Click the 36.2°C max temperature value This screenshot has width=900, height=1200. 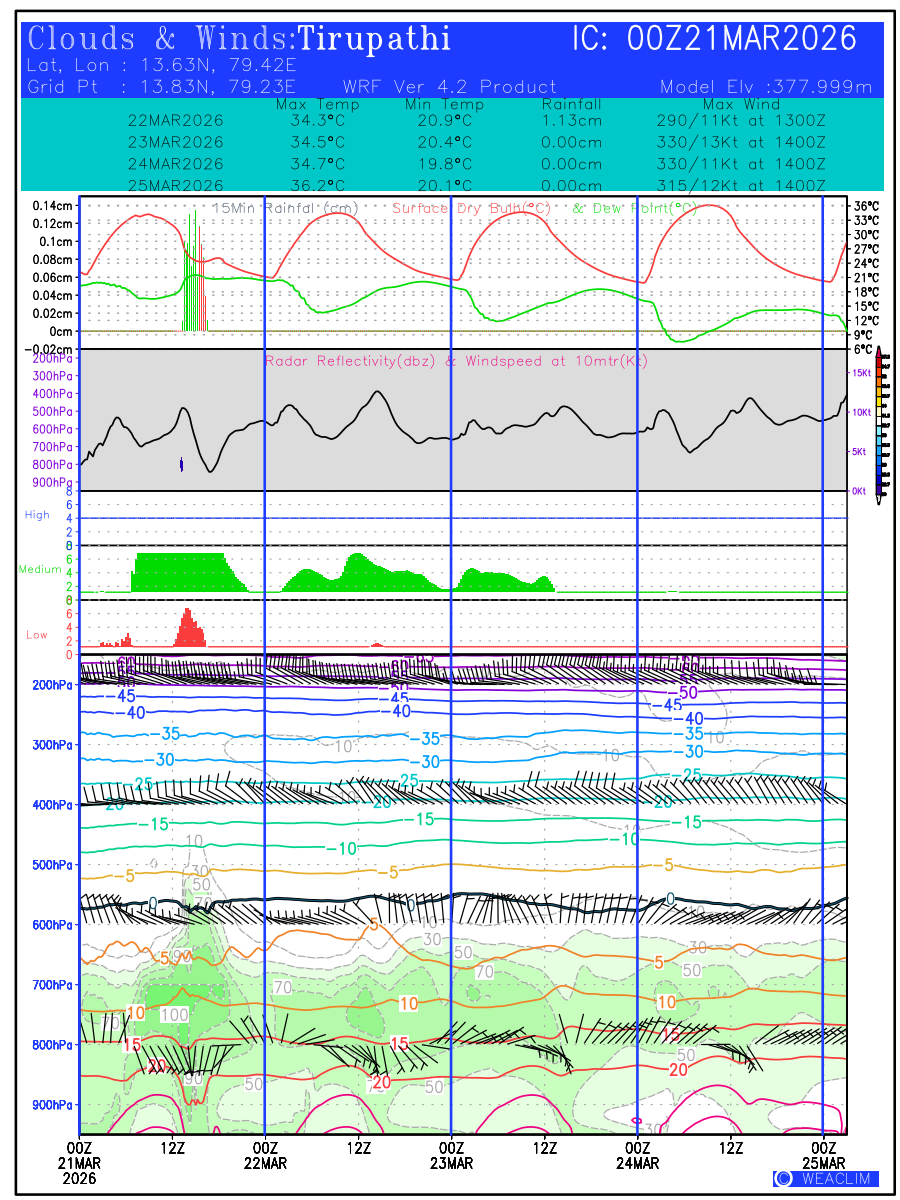(x=317, y=186)
